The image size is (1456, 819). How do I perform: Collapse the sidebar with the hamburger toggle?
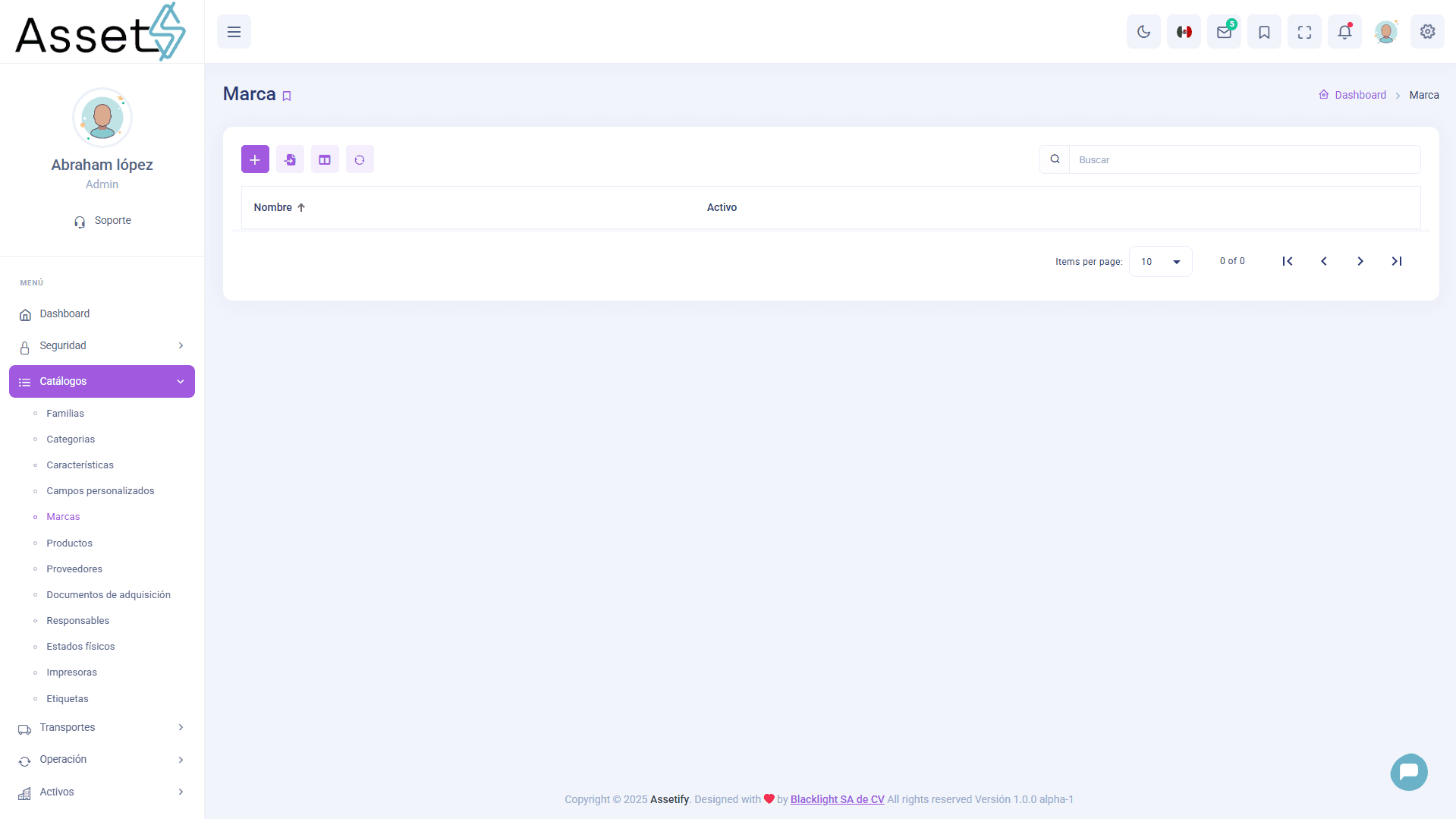point(234,31)
